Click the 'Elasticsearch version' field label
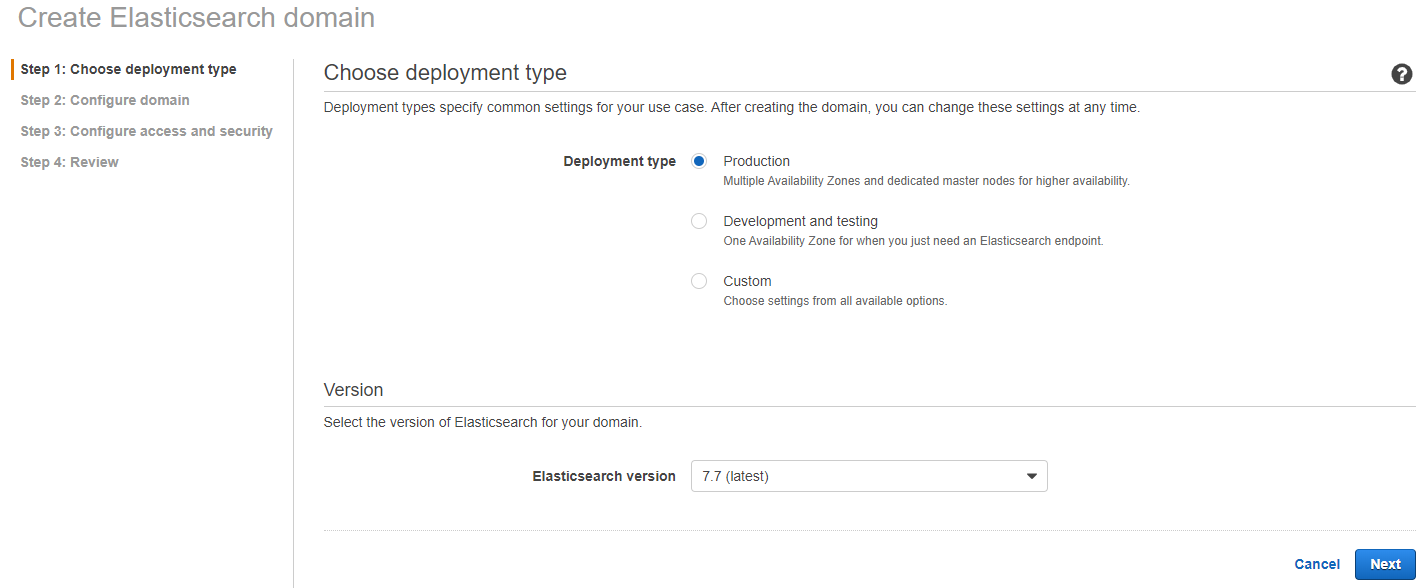This screenshot has width=1427, height=588. [x=604, y=476]
